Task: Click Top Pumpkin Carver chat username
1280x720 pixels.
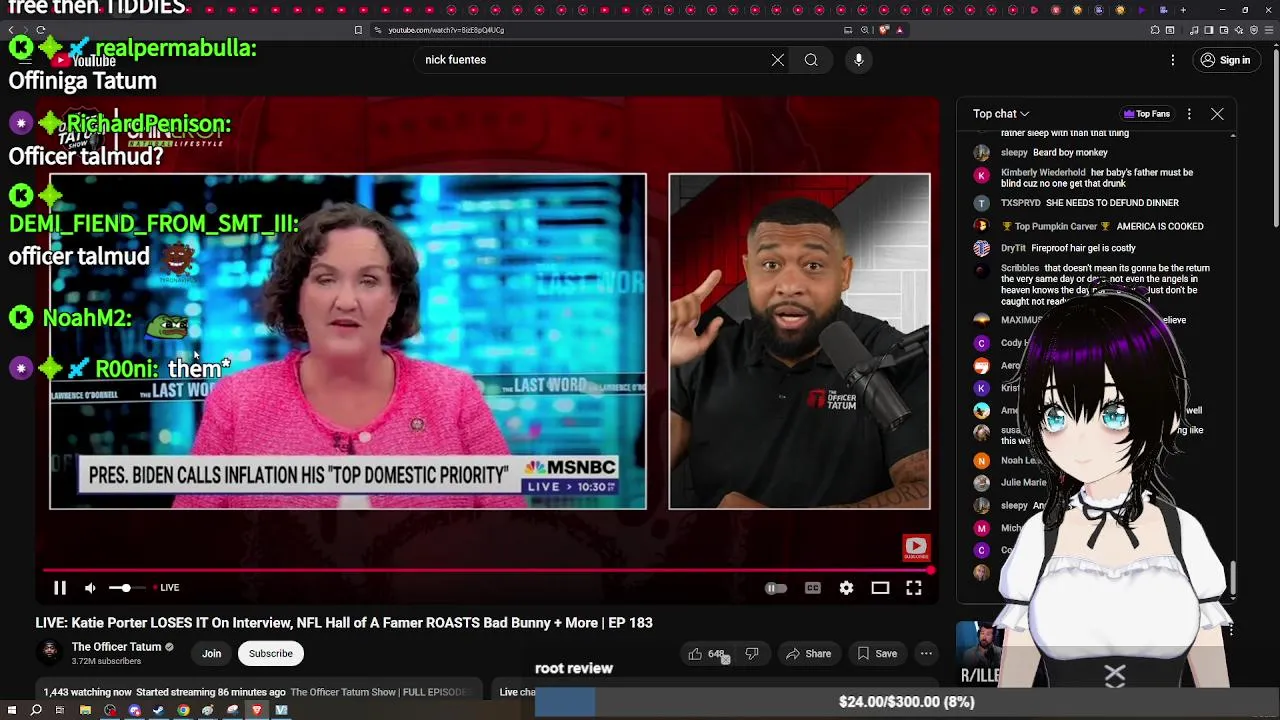Action: (x=1056, y=227)
